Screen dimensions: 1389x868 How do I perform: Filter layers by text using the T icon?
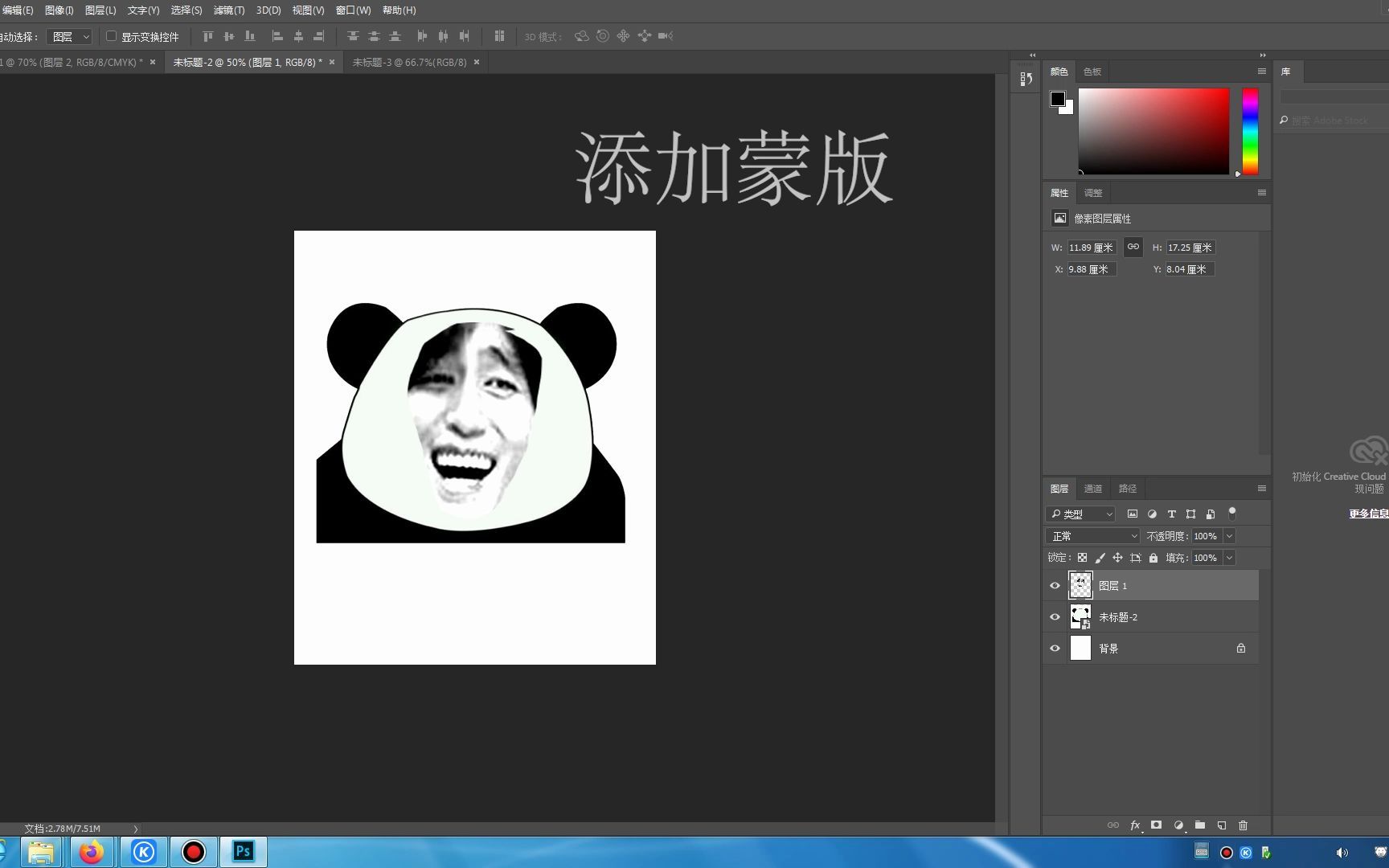pyautogui.click(x=1172, y=514)
